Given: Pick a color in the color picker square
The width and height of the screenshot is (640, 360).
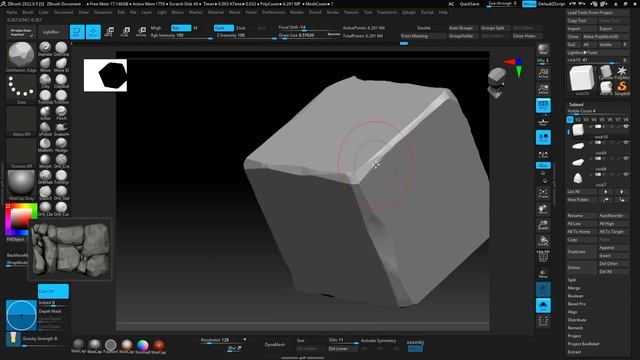Looking at the screenshot, I should pos(20,220).
